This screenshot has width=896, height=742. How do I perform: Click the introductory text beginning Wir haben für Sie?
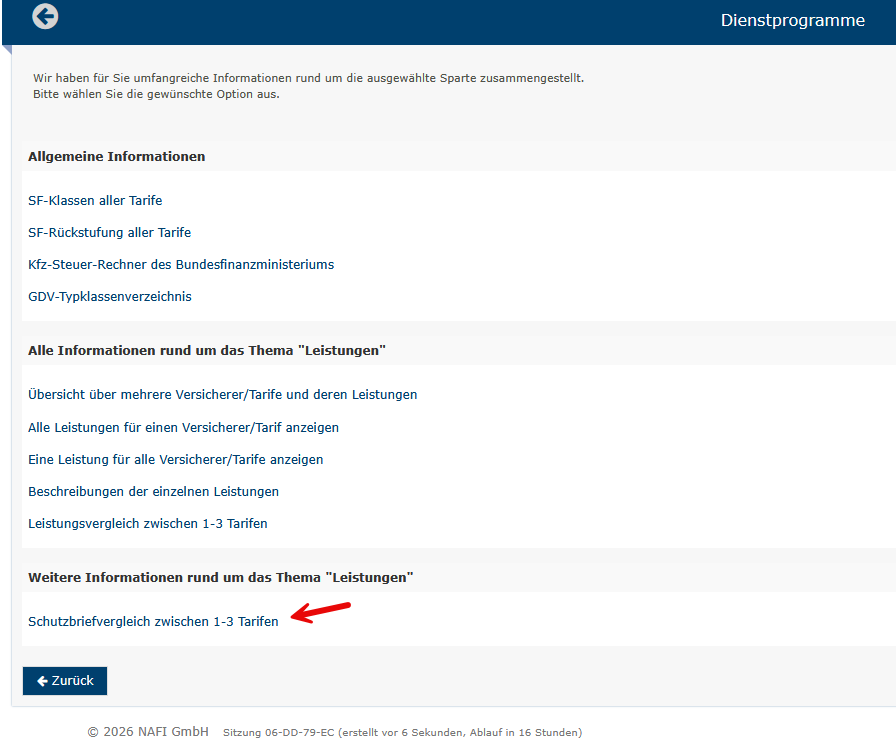pyautogui.click(x=308, y=78)
